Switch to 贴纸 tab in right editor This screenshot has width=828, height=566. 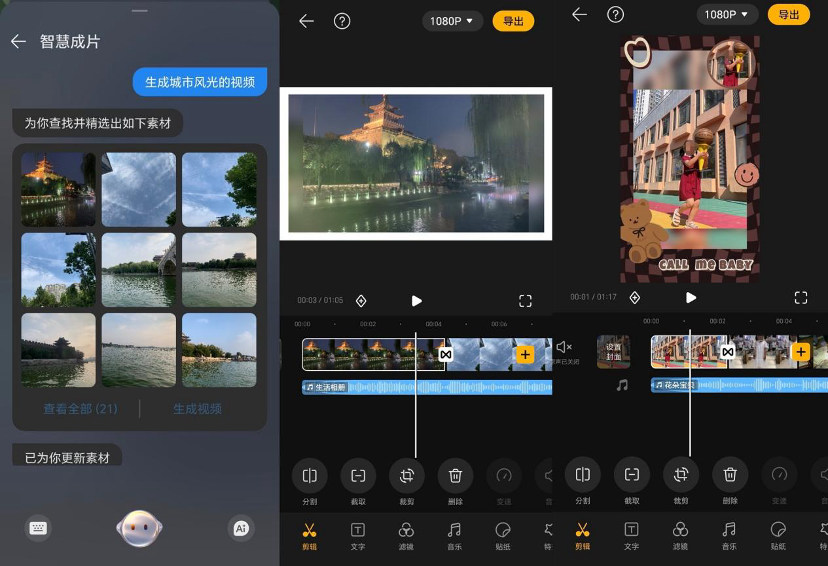coord(778,535)
